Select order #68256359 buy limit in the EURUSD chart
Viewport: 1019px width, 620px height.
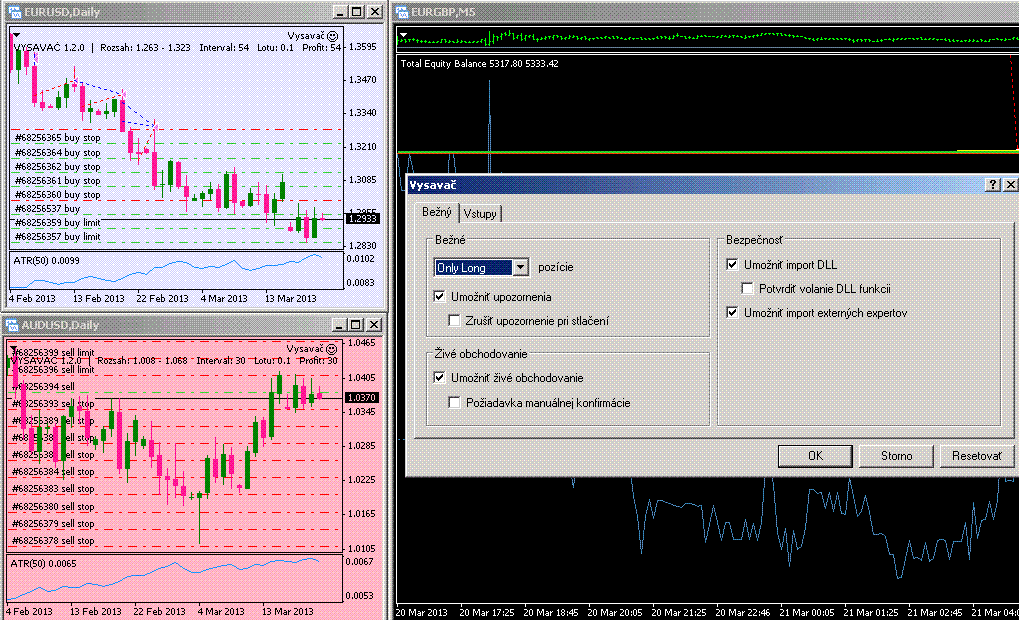point(57,222)
